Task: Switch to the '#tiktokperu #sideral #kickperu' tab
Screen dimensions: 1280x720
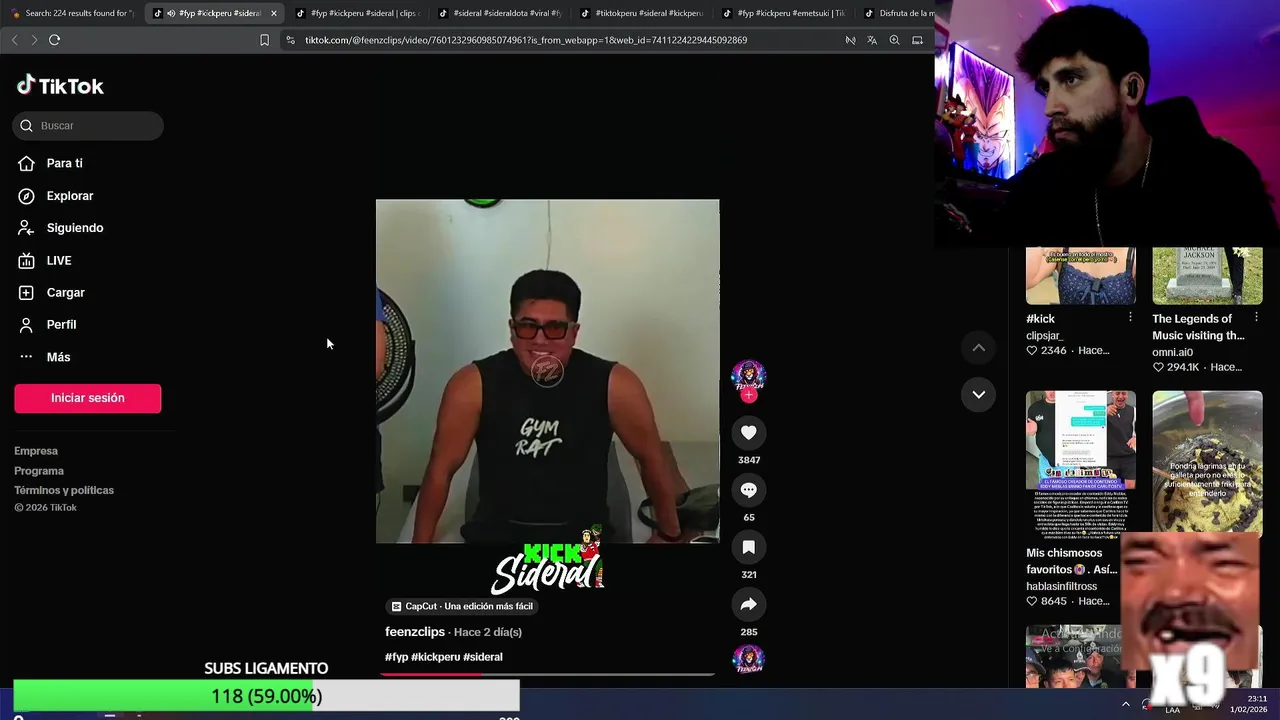Action: coord(642,13)
